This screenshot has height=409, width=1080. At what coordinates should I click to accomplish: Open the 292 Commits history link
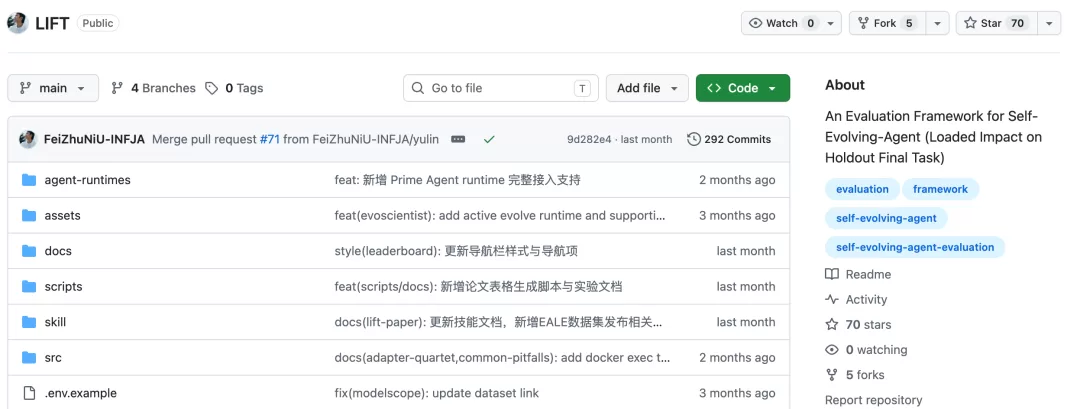(x=729, y=139)
